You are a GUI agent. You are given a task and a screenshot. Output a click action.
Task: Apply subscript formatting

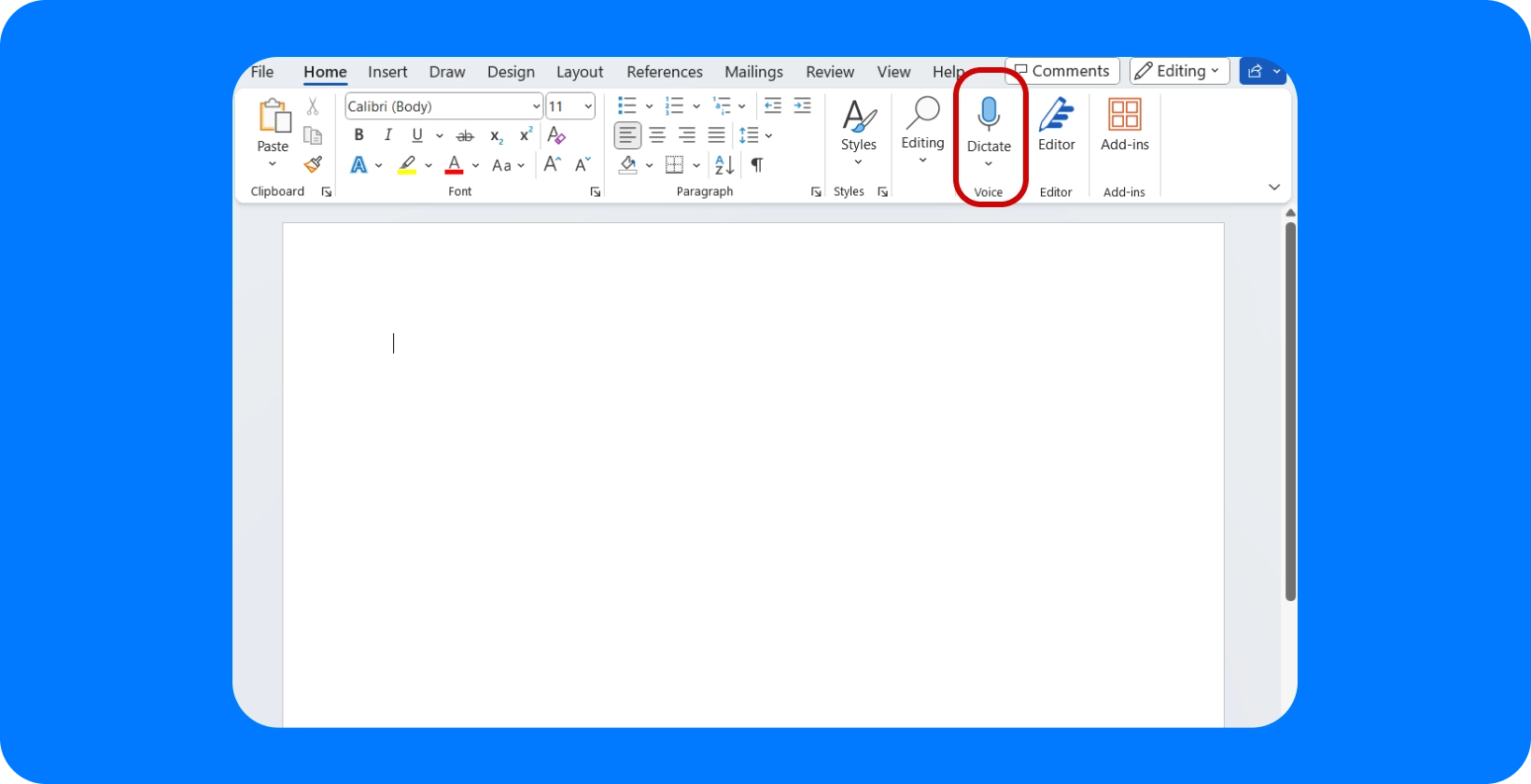[x=497, y=137]
